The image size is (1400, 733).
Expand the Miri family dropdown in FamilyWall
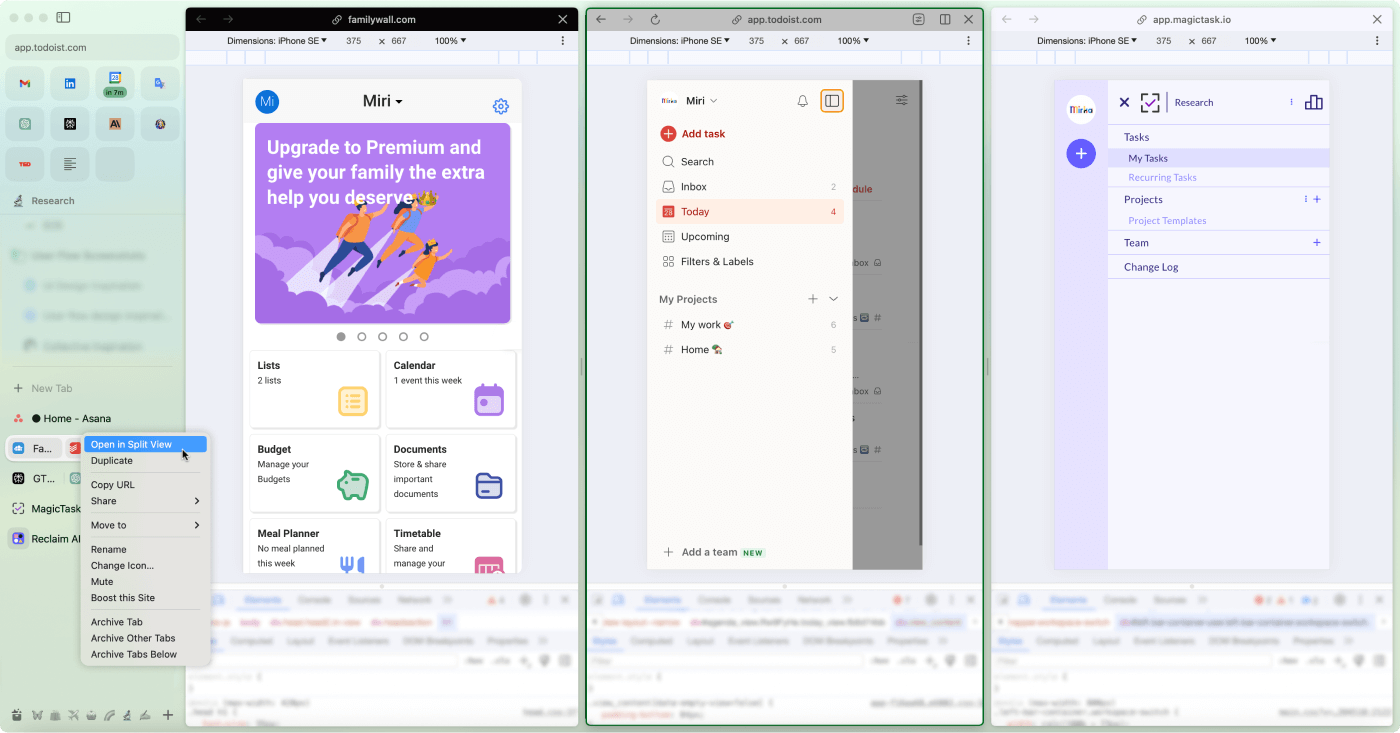tap(383, 101)
